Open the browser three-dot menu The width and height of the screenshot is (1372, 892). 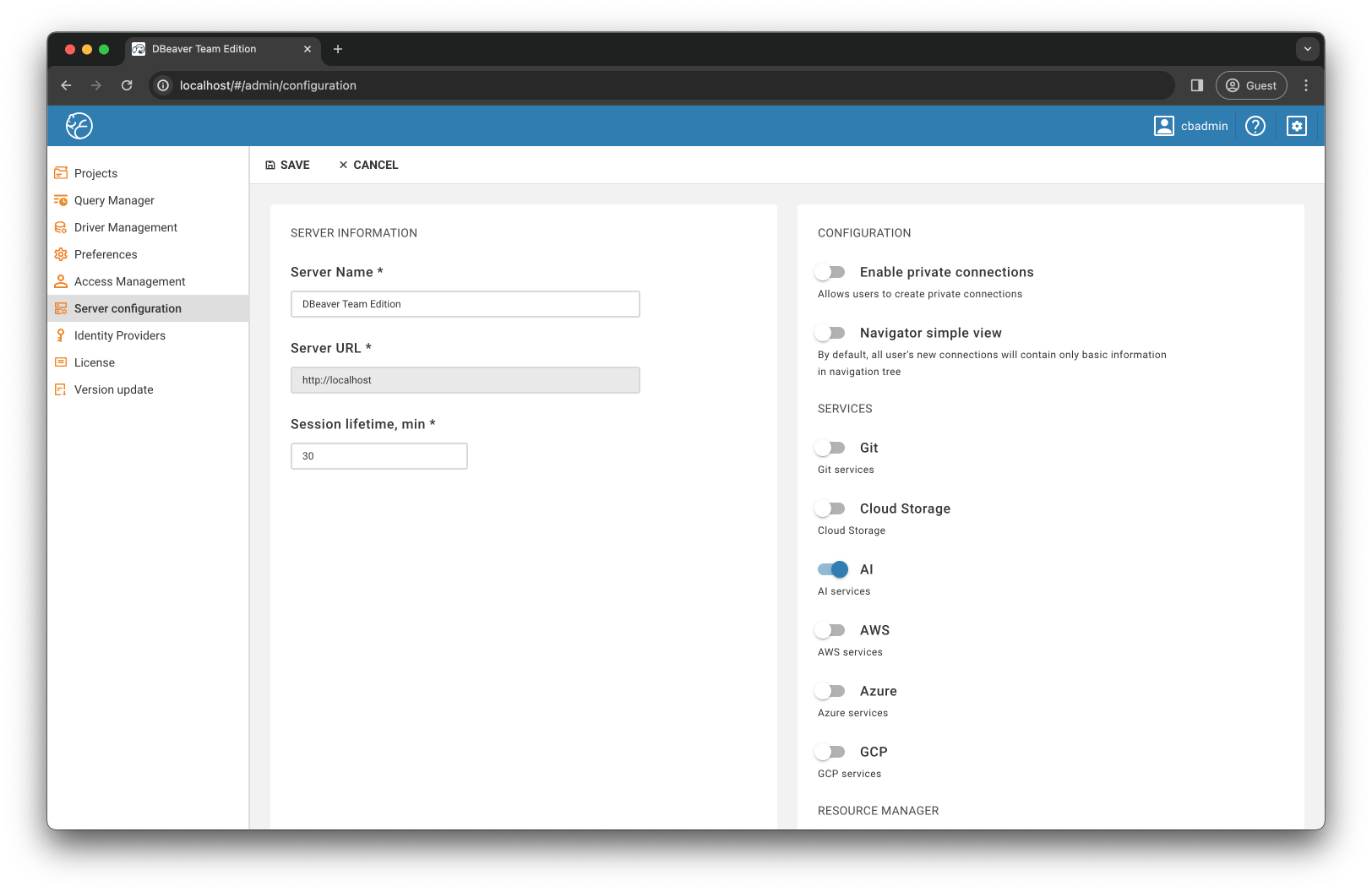click(x=1306, y=85)
